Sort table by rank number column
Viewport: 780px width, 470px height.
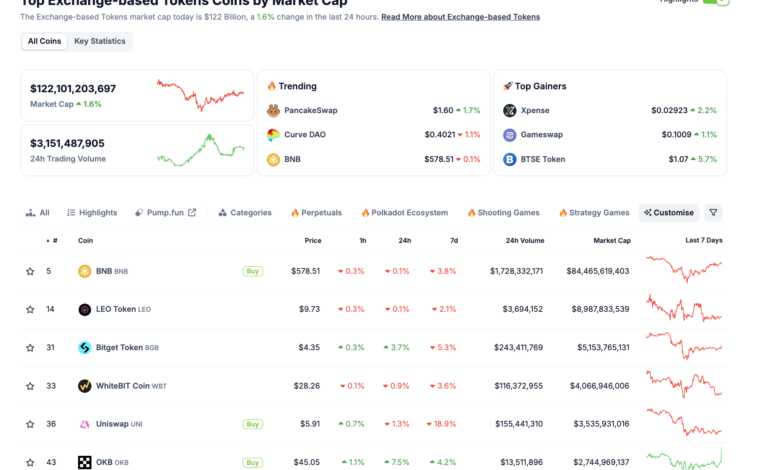pos(52,241)
